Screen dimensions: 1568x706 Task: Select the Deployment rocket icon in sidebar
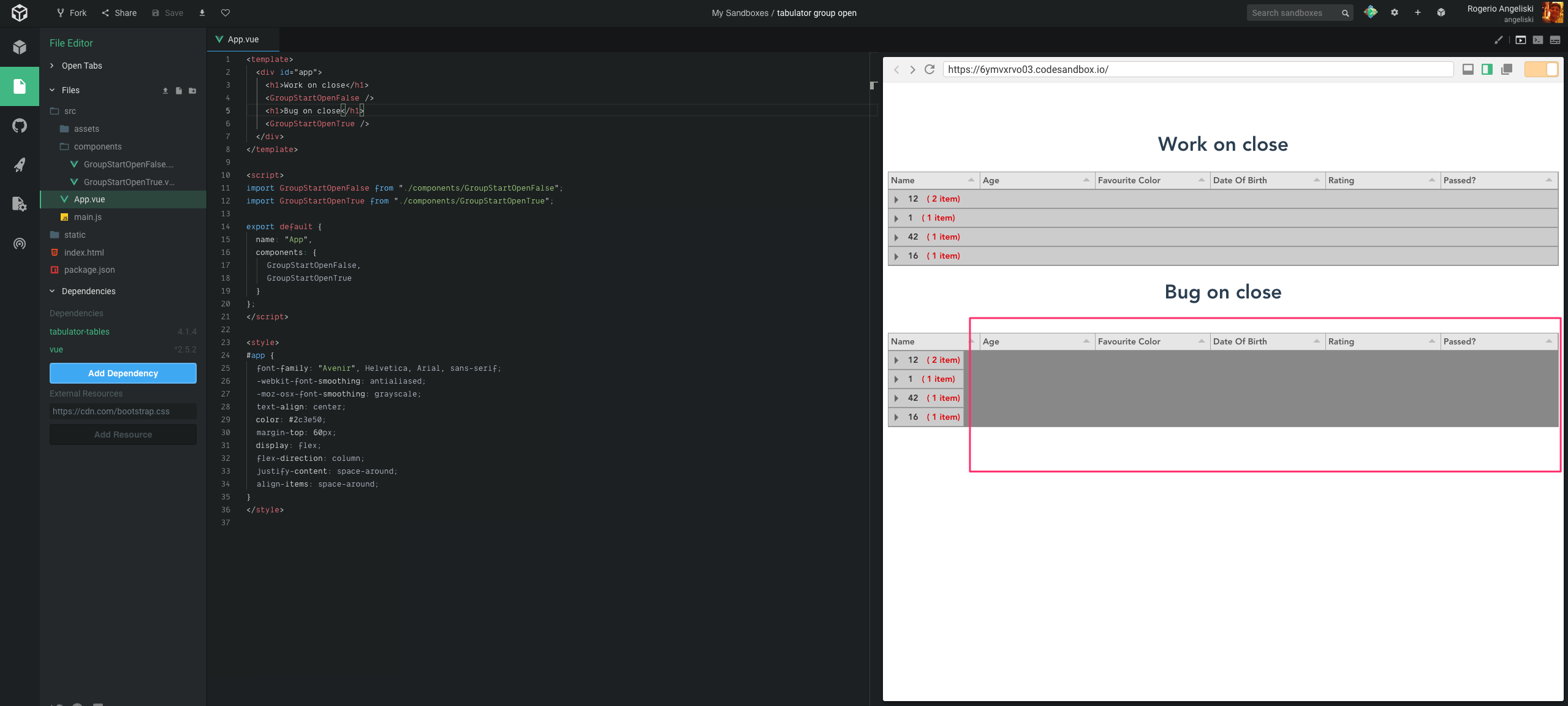(20, 164)
